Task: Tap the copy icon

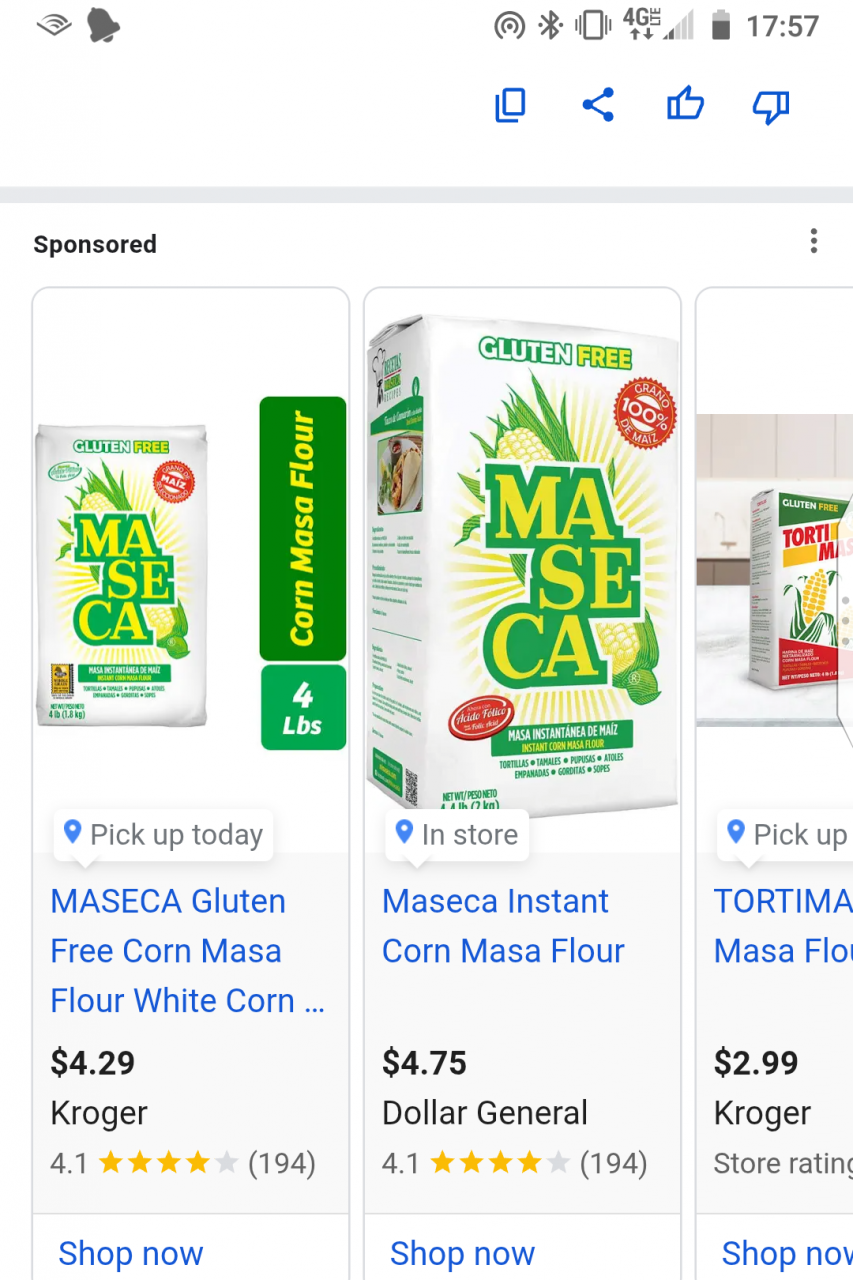Action: tap(510, 105)
